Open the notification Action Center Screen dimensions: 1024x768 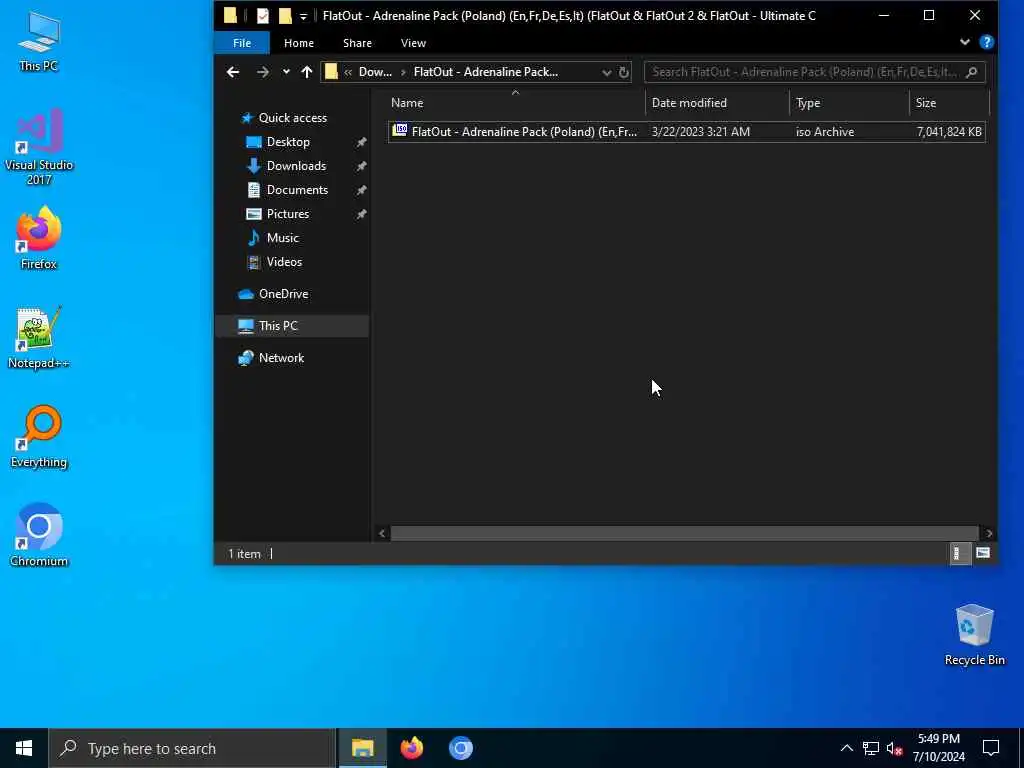pos(991,748)
